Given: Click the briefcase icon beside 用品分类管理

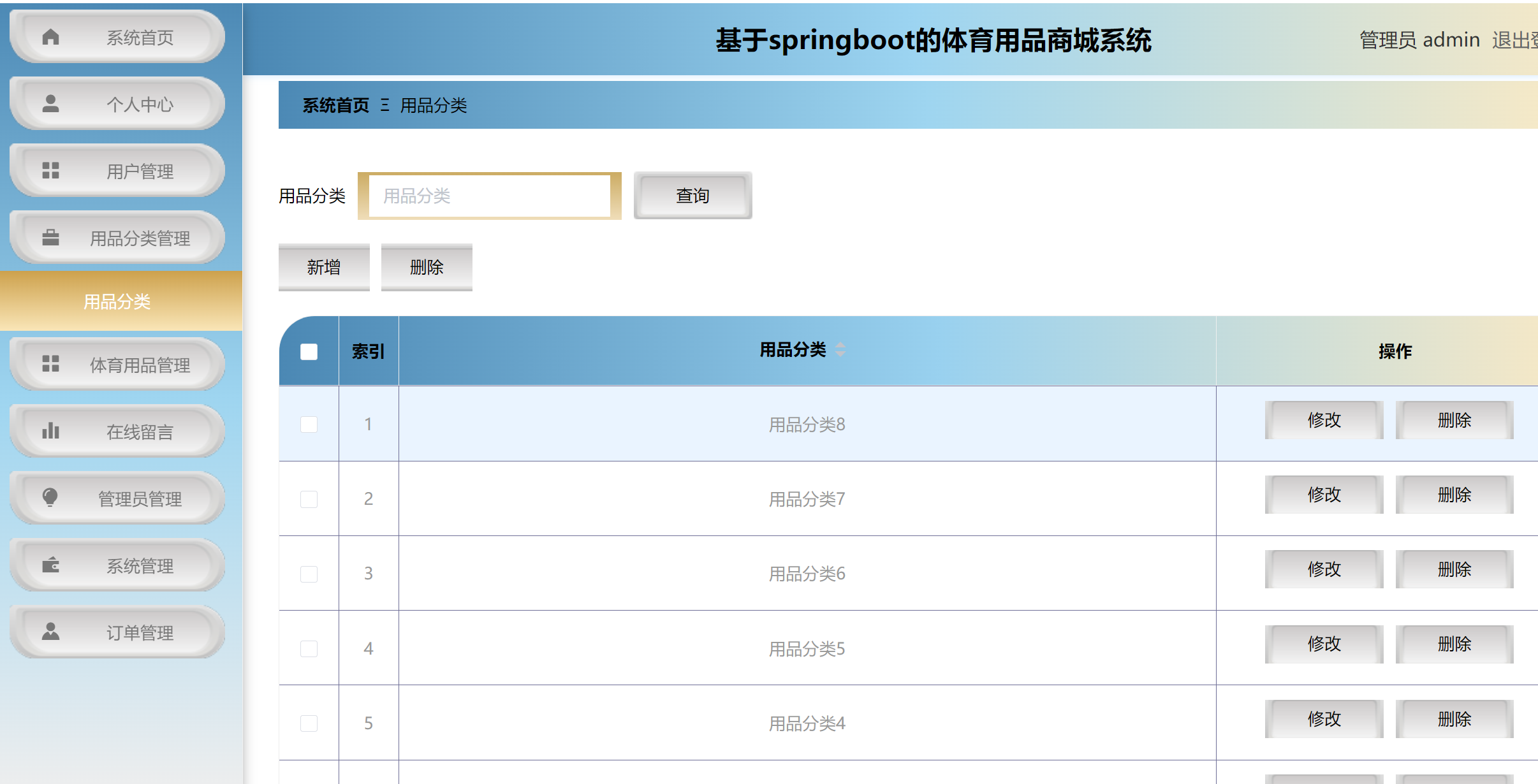Looking at the screenshot, I should point(50,237).
